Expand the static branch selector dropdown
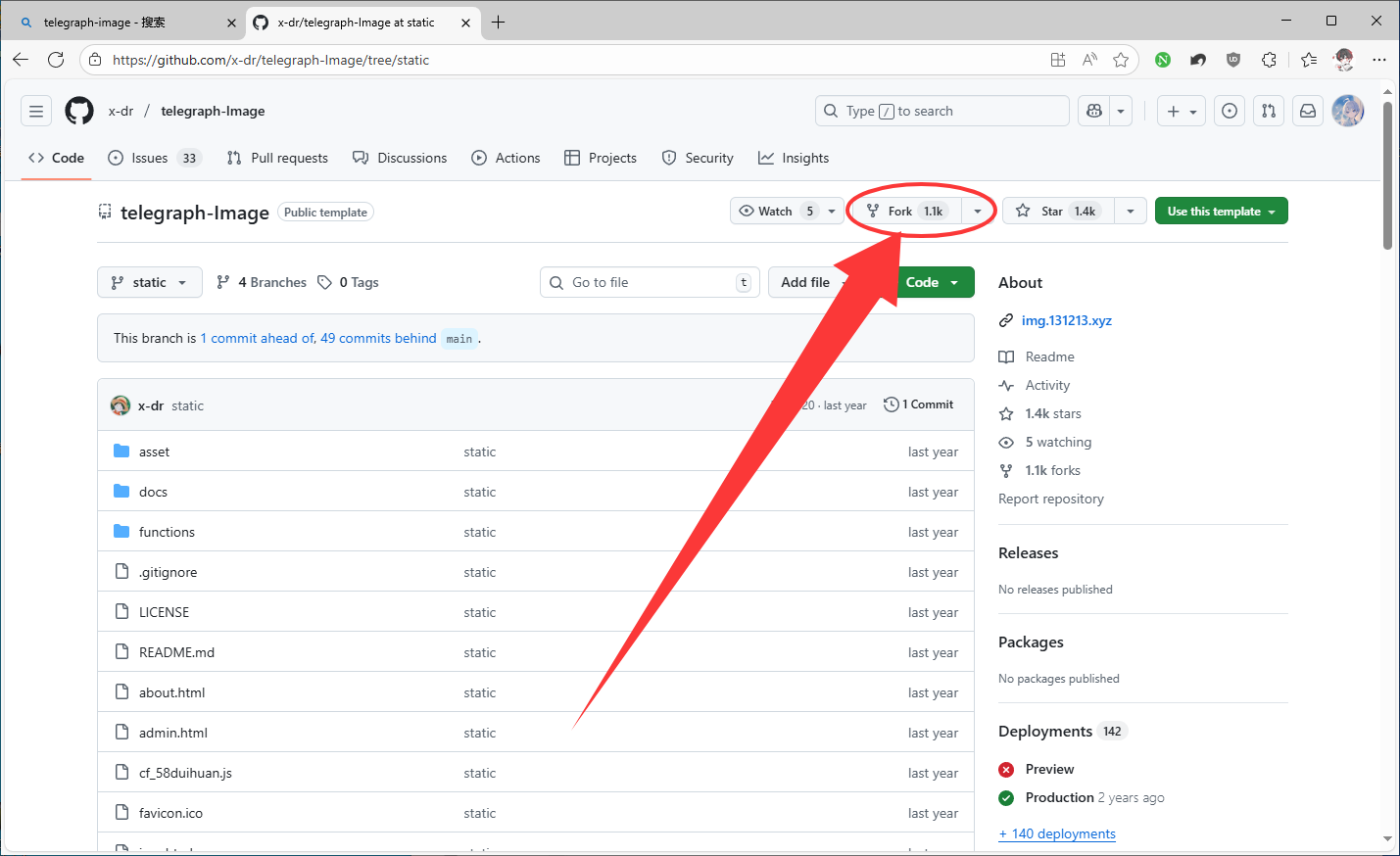The width and height of the screenshot is (1400, 856). tap(150, 282)
